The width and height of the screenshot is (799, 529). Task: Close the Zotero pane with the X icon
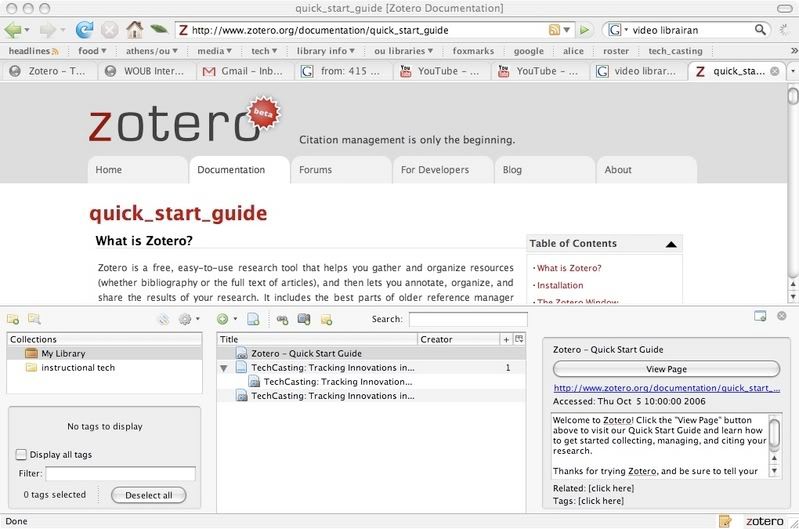[x=782, y=316]
